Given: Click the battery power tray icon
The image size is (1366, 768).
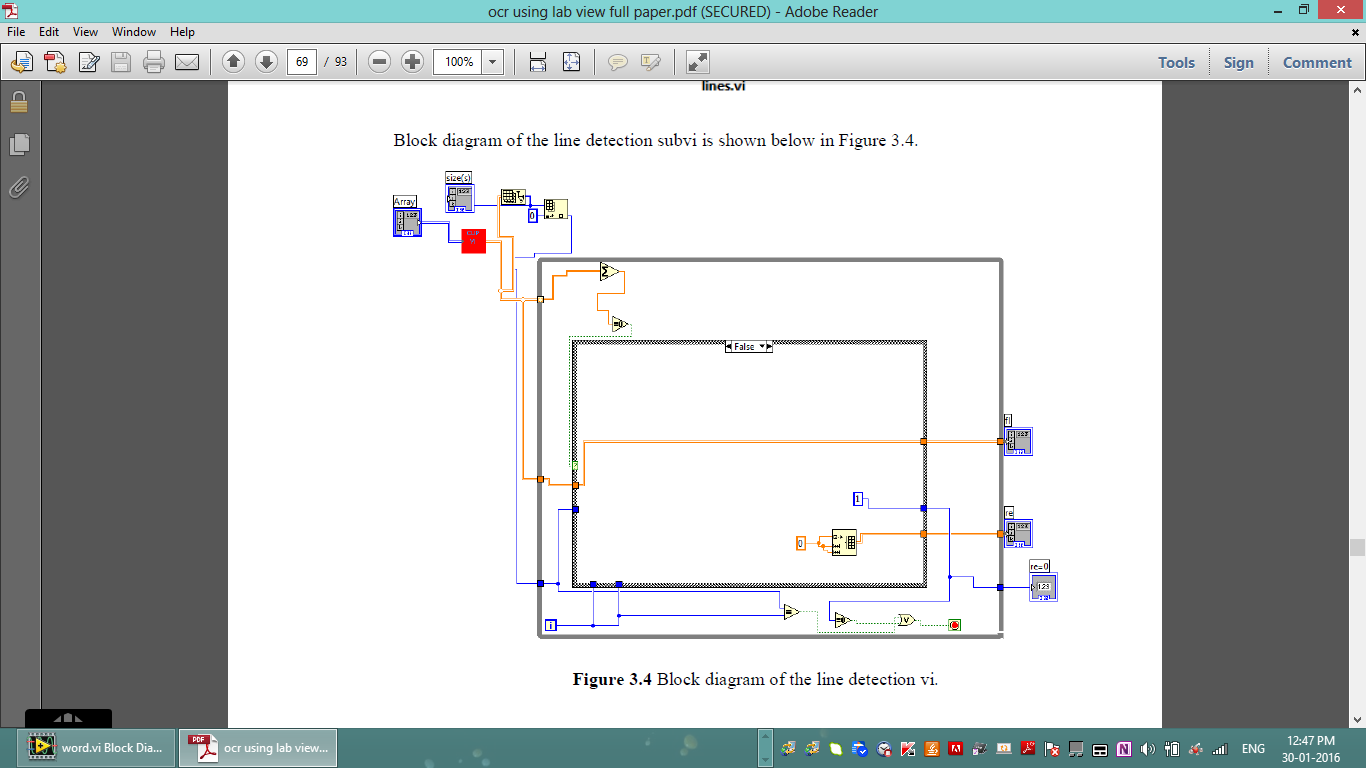Looking at the screenshot, I should [x=1172, y=749].
